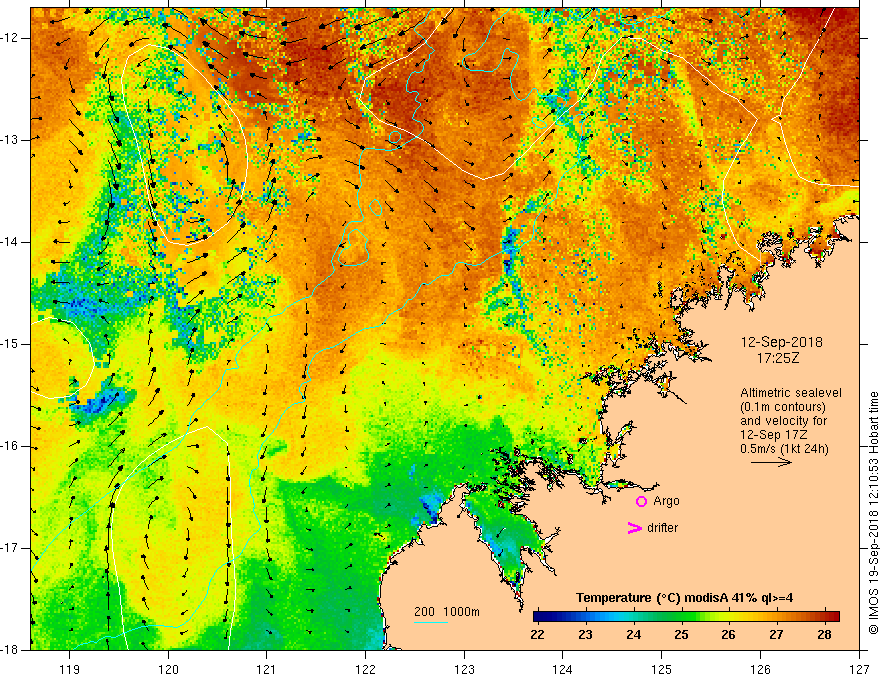The image size is (880, 680).
Task: Click the longitude 121 axis label
Action: 266,669
